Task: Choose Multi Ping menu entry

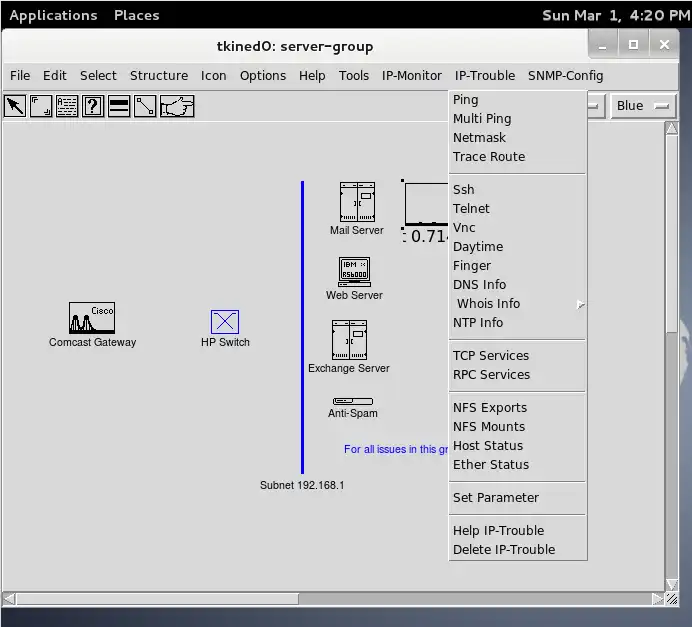Action: [x=518, y=119]
